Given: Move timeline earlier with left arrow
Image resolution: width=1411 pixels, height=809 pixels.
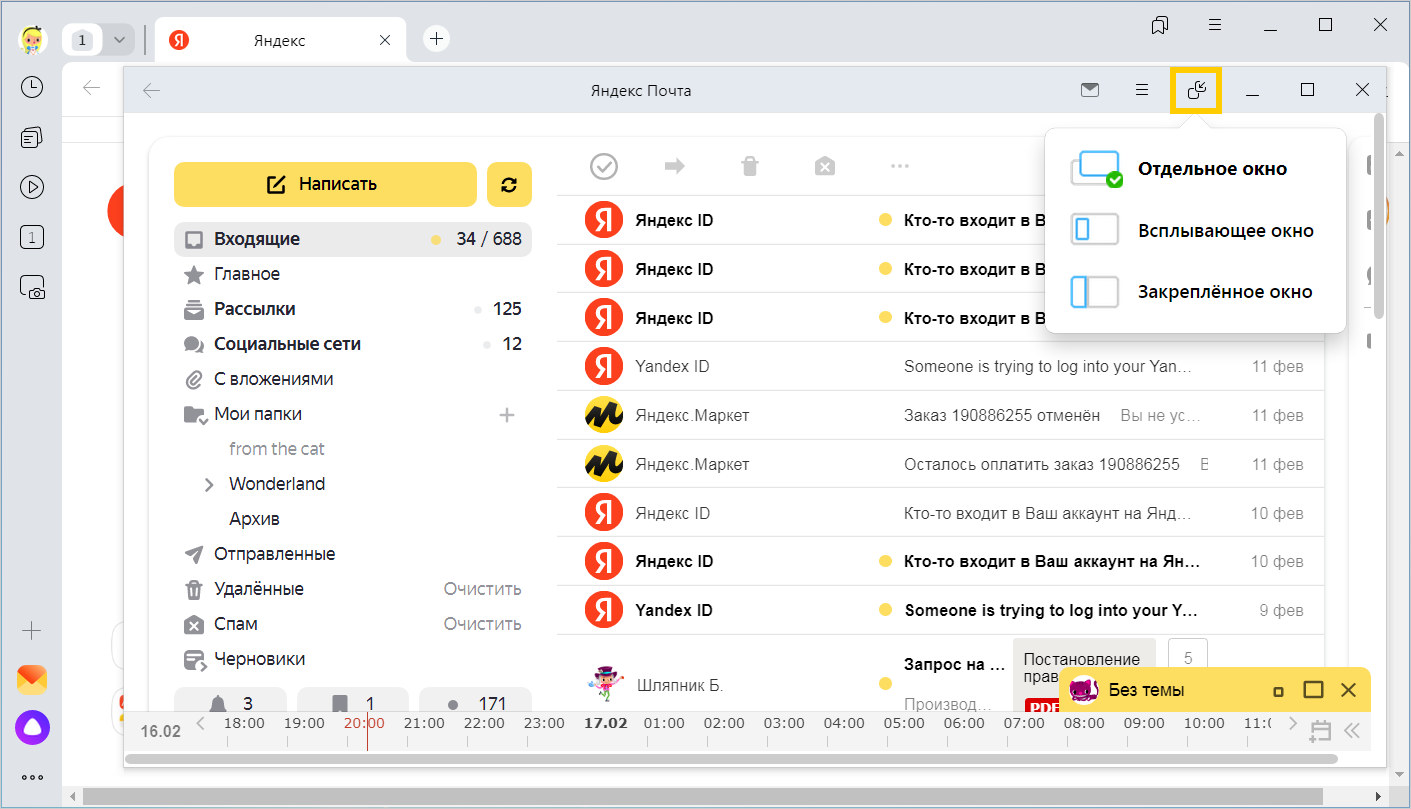Looking at the screenshot, I should pos(201,723).
